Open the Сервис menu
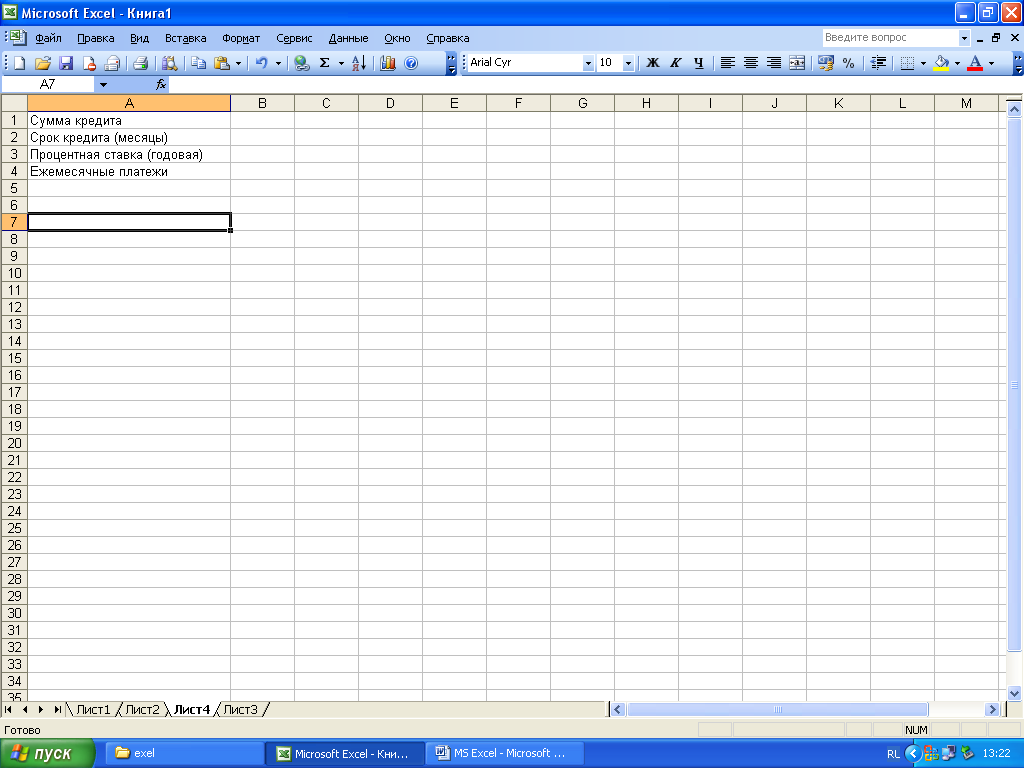The width and height of the screenshot is (1024, 768). tap(294, 38)
